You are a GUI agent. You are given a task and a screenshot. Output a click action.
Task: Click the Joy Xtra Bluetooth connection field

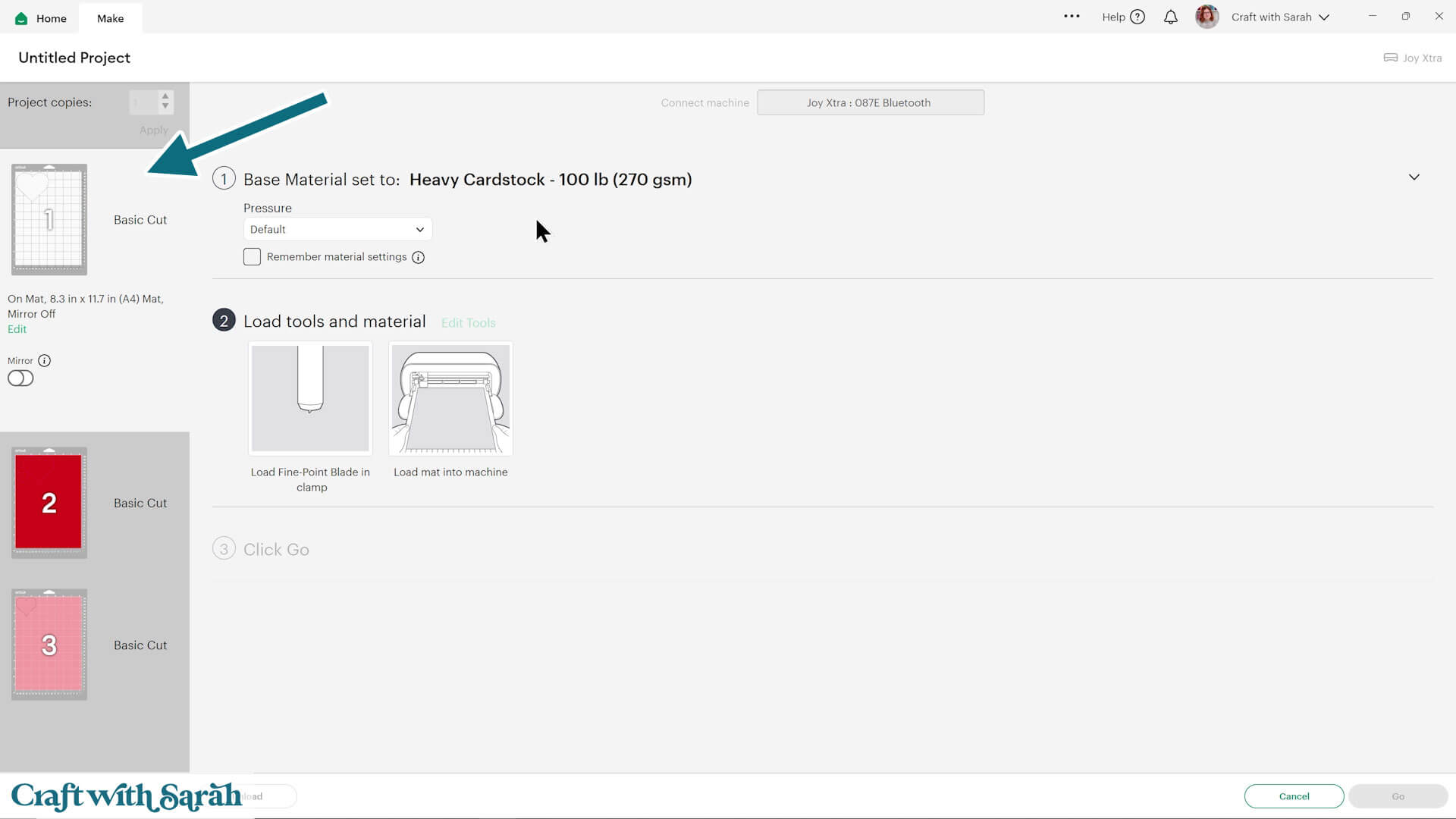[870, 102]
